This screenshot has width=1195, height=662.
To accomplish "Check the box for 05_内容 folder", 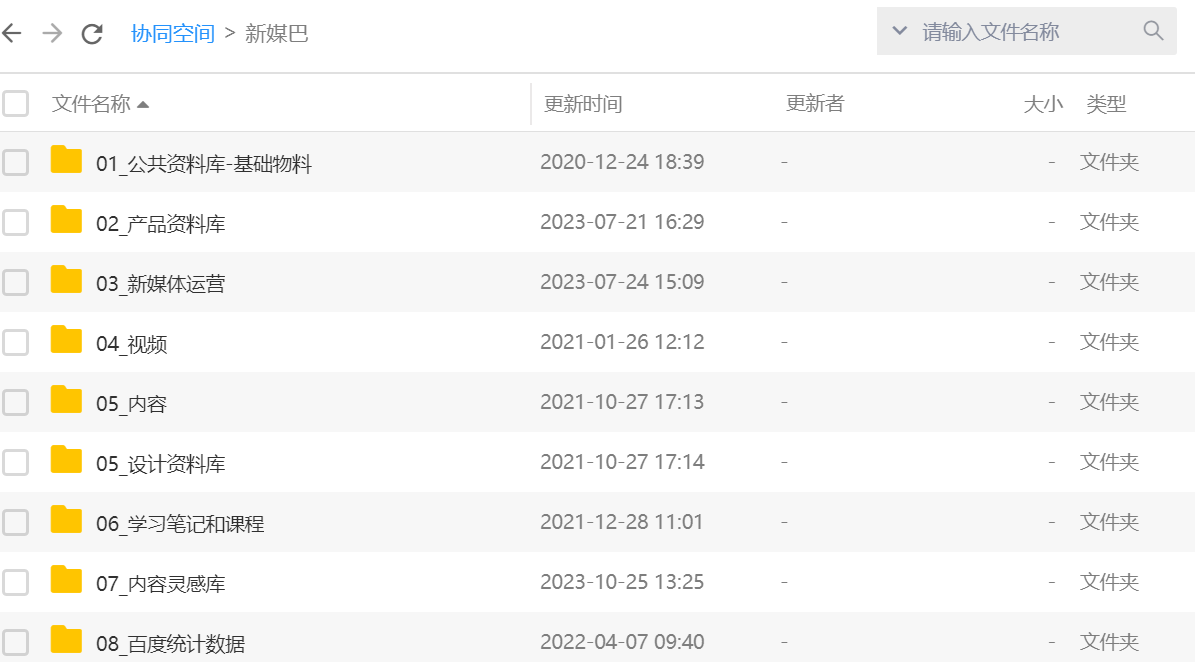I will tap(15, 402).
